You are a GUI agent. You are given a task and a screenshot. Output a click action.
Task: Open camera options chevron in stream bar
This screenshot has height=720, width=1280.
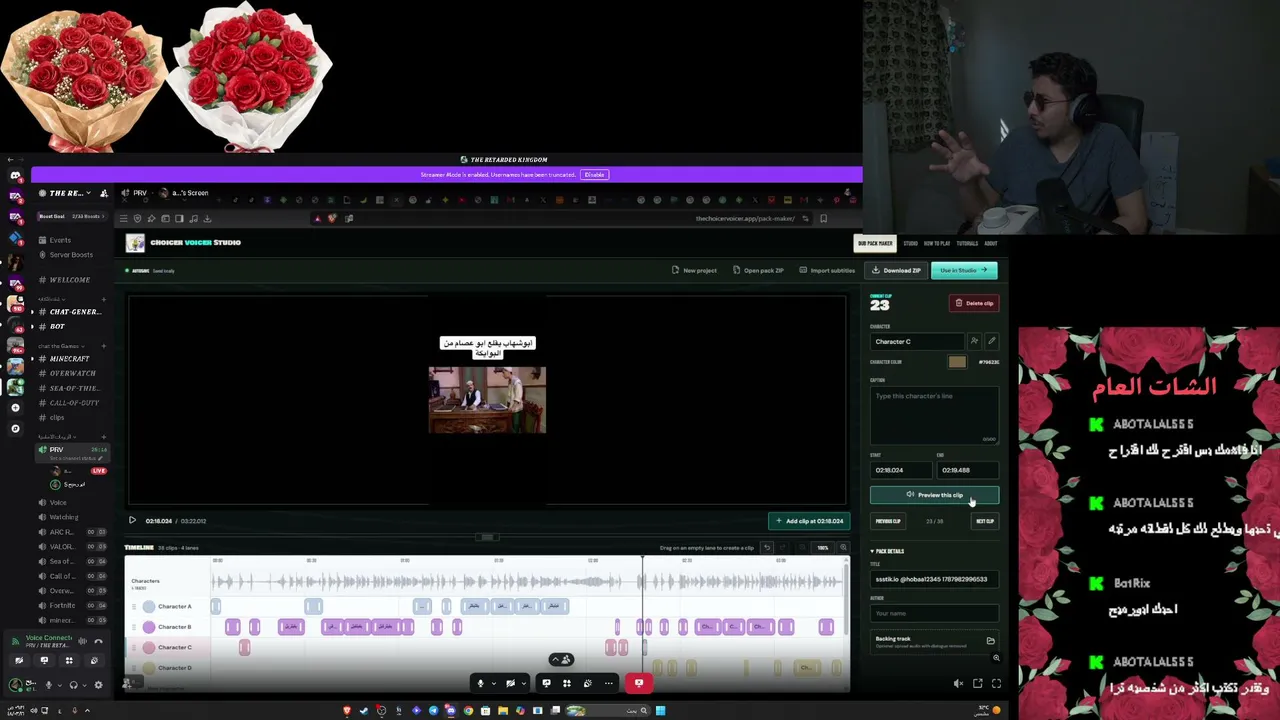point(523,684)
